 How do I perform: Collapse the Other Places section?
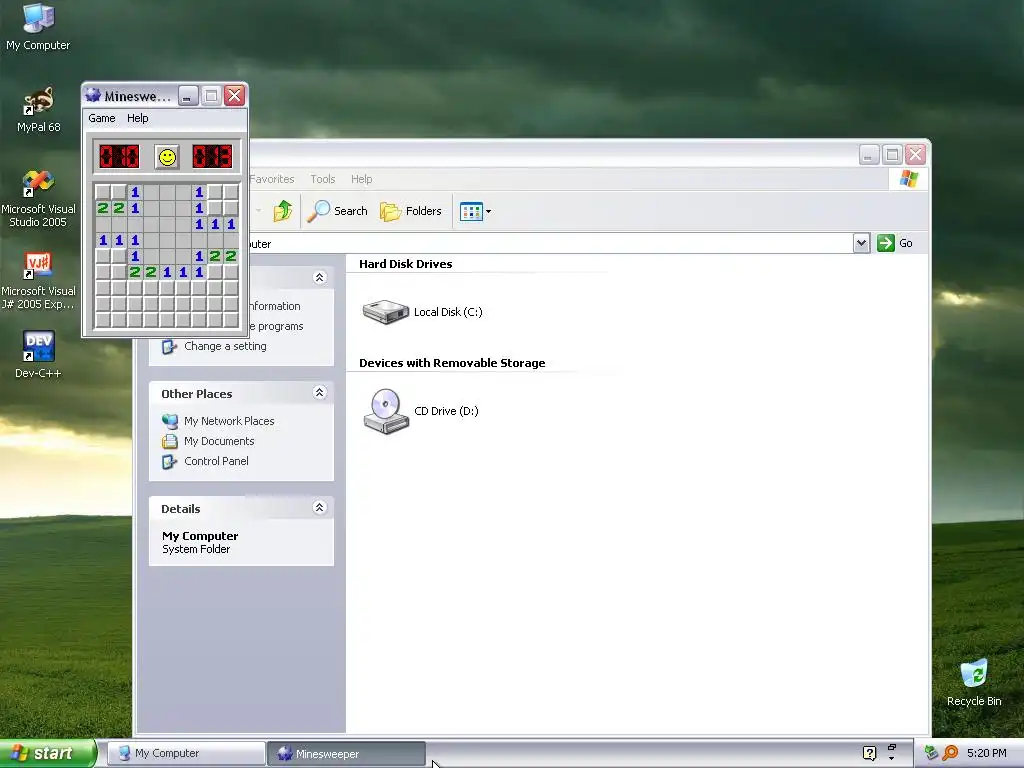pos(319,392)
